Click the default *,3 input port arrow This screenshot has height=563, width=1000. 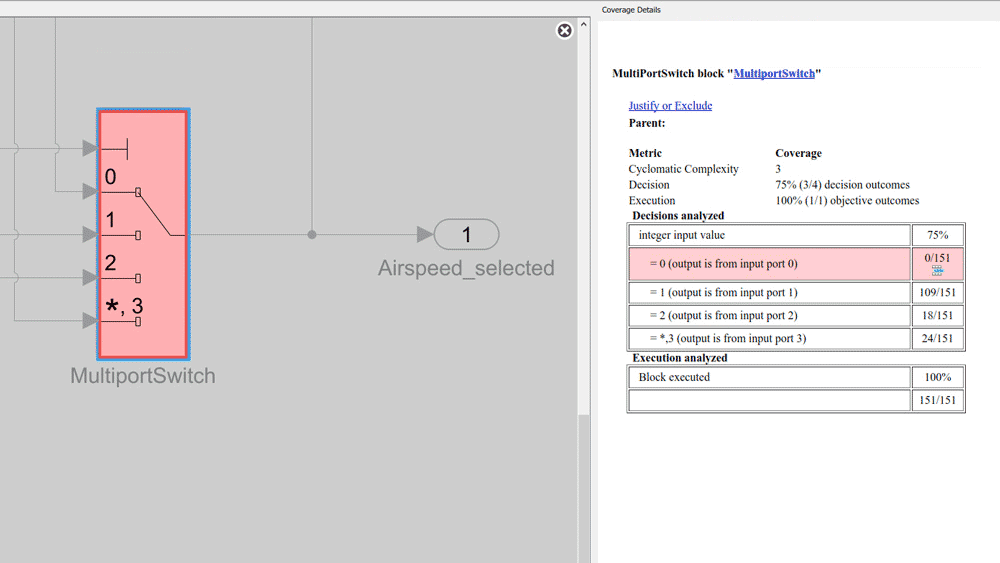tap(90, 321)
